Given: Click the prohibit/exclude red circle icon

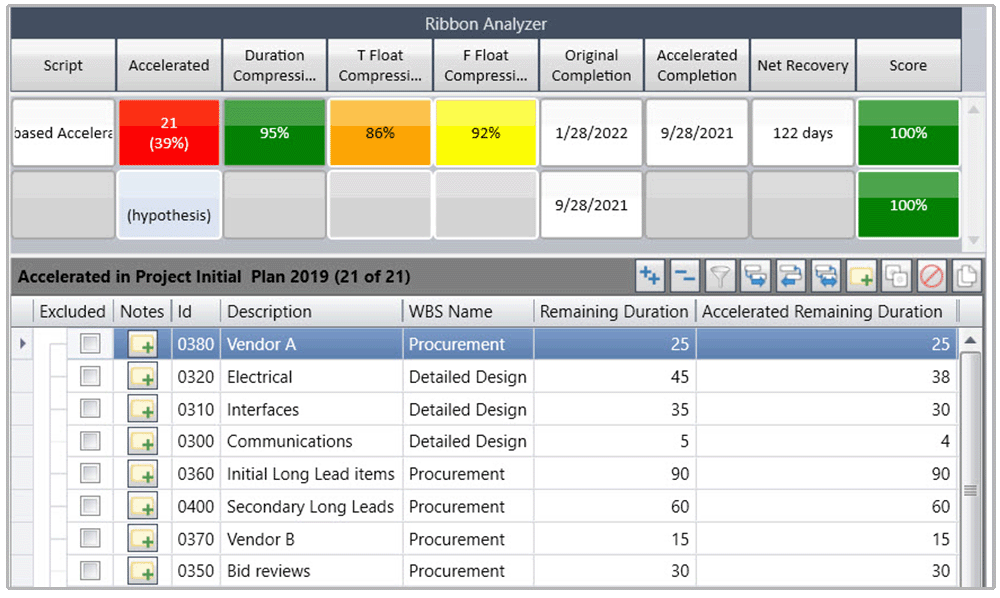Looking at the screenshot, I should 931,277.
